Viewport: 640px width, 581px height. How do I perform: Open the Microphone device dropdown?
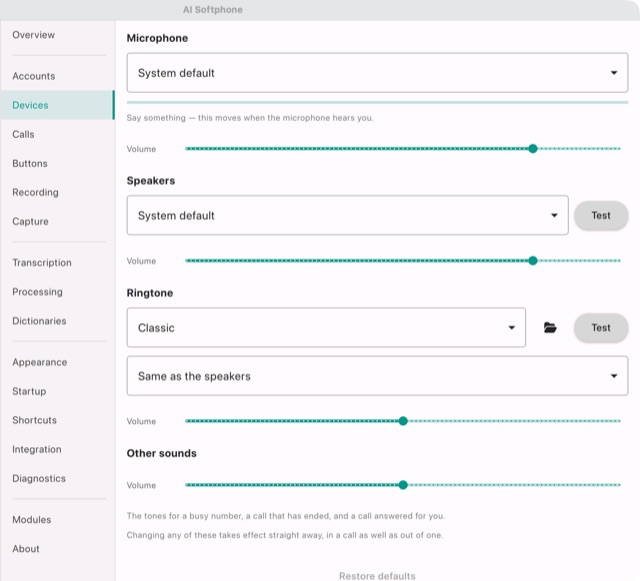pyautogui.click(x=377, y=73)
